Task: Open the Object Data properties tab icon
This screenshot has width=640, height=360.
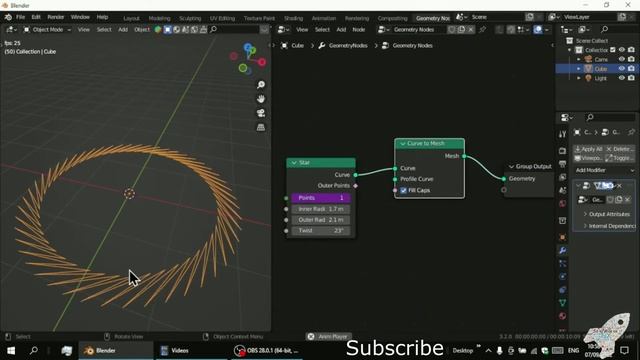Action: [562, 302]
